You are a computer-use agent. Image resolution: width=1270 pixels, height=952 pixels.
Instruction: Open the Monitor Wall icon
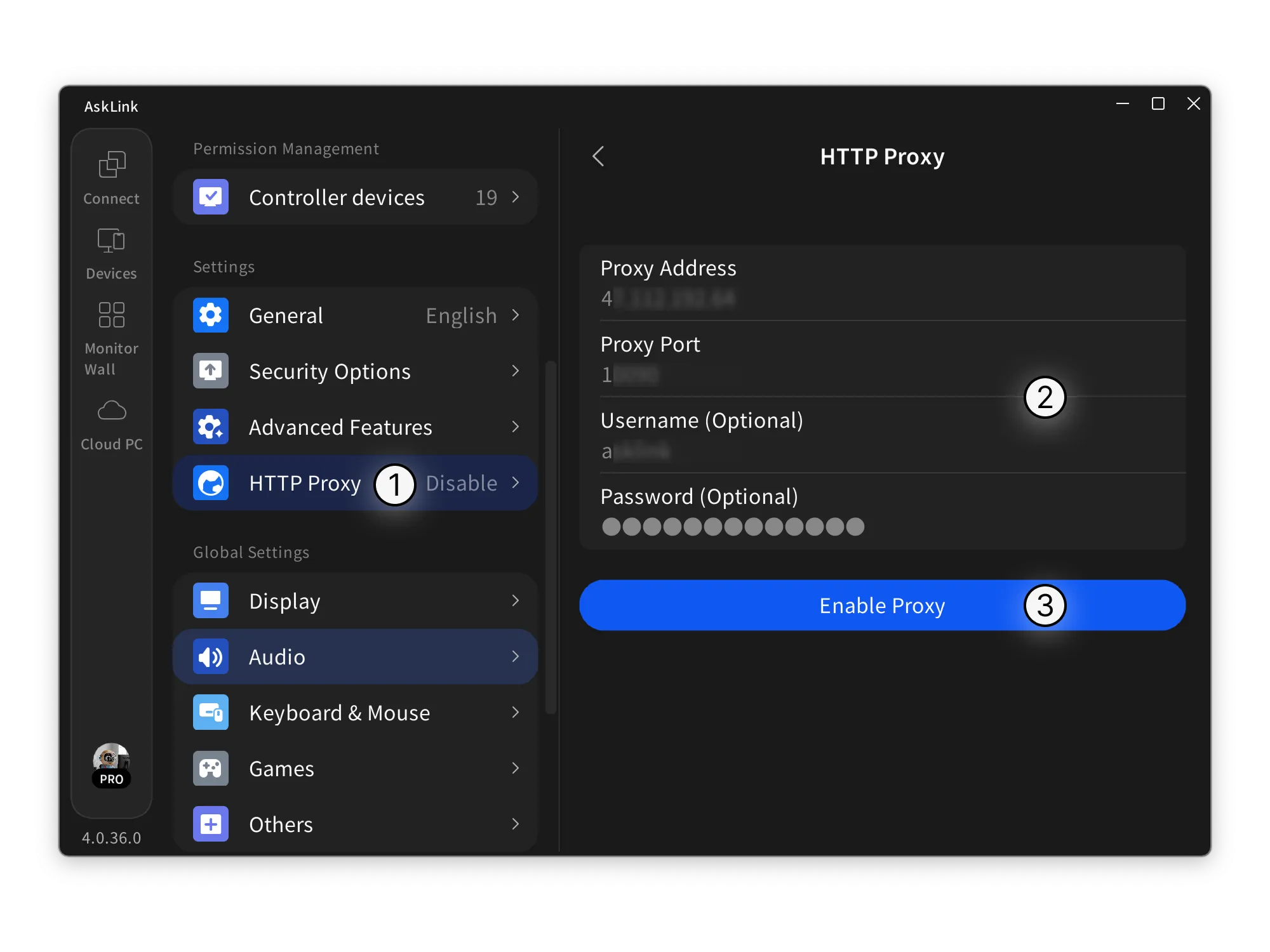pos(111,315)
